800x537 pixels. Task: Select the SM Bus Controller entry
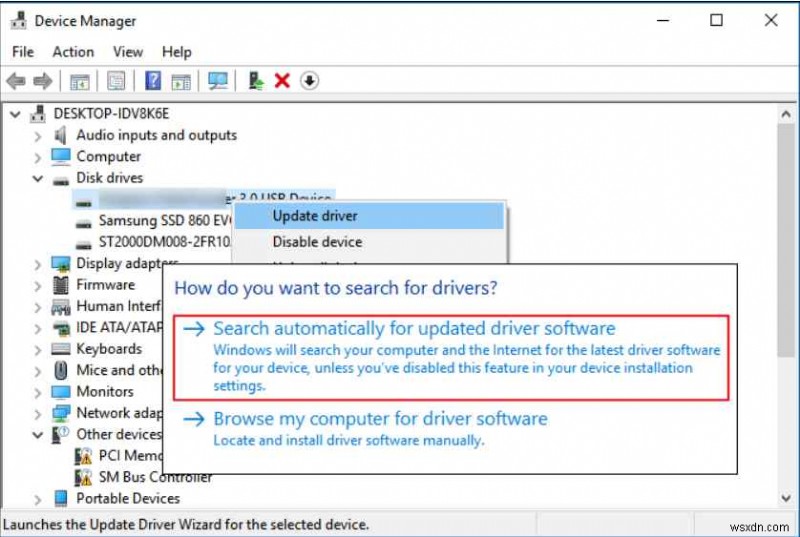pos(155,477)
